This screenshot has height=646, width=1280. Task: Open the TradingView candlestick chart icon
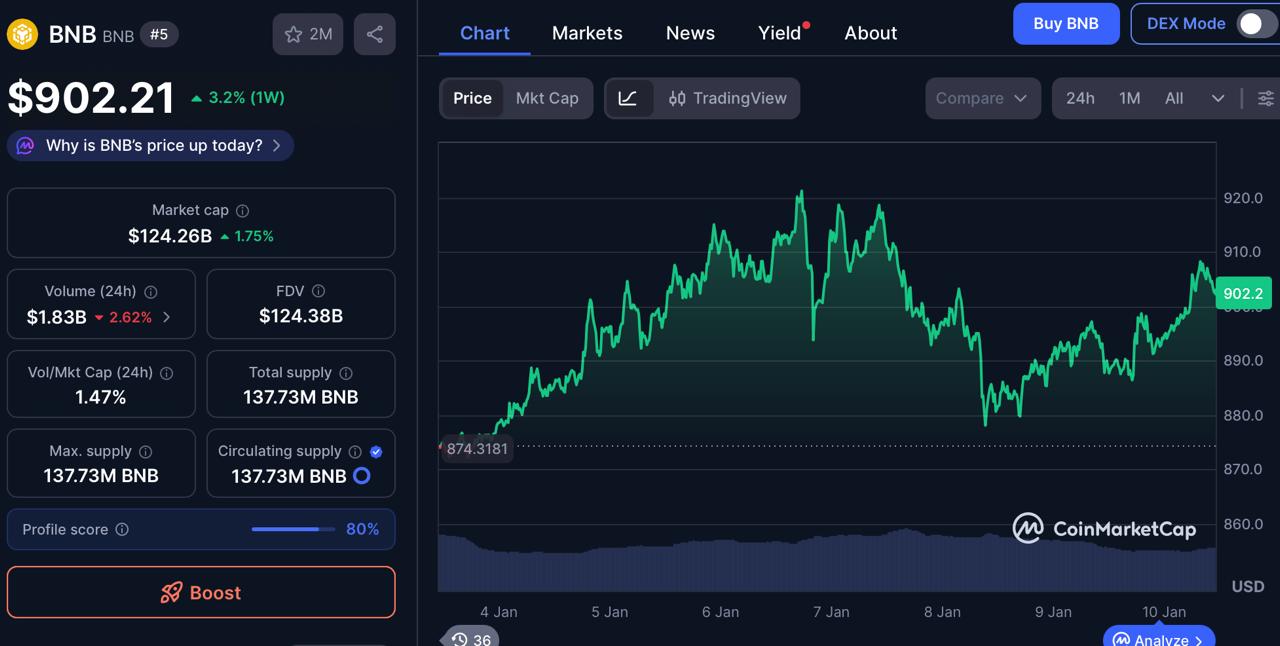[x=676, y=98]
